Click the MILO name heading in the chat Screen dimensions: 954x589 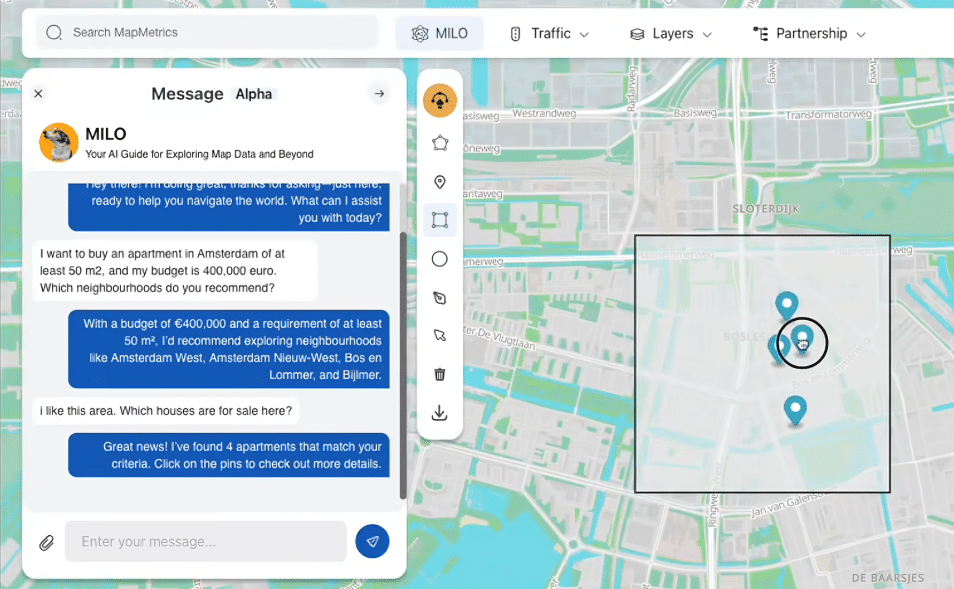click(106, 134)
